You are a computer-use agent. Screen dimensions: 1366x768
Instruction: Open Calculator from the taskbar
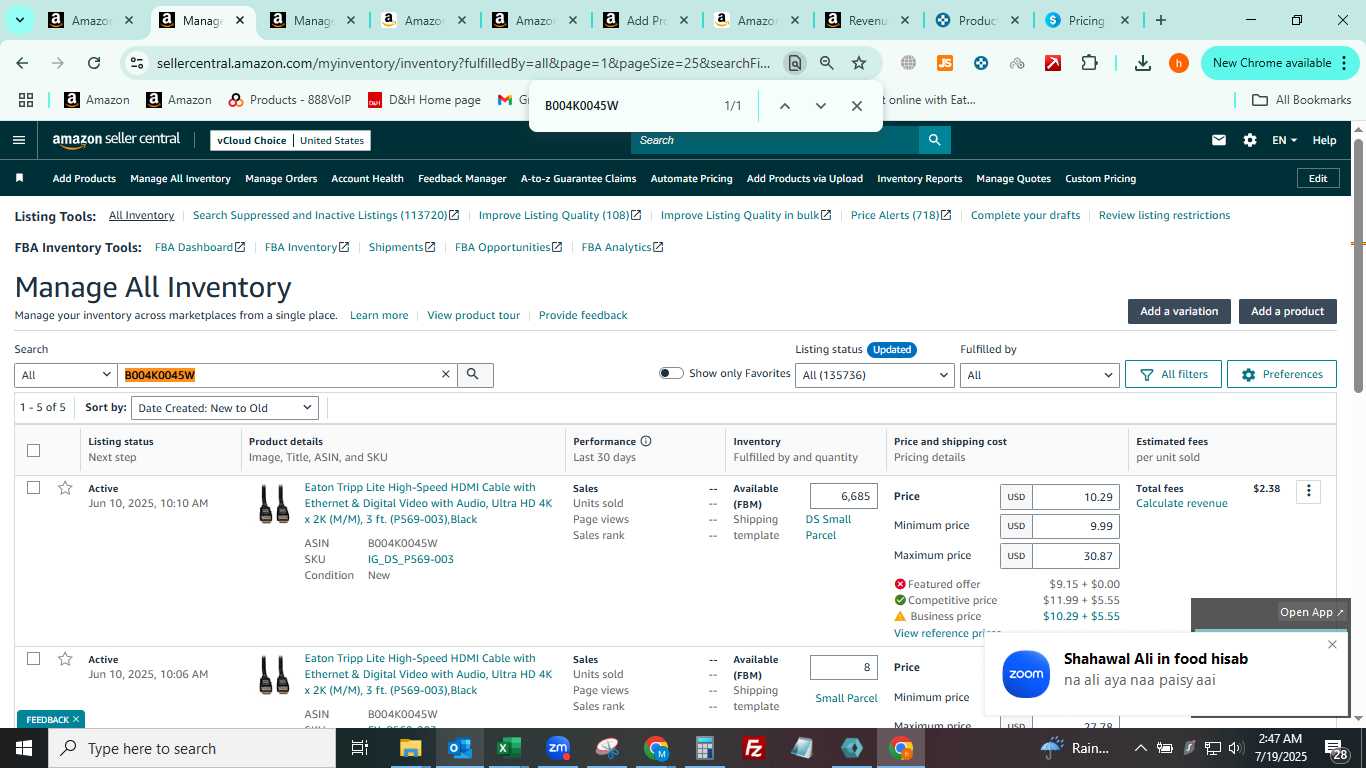pyautogui.click(x=705, y=748)
